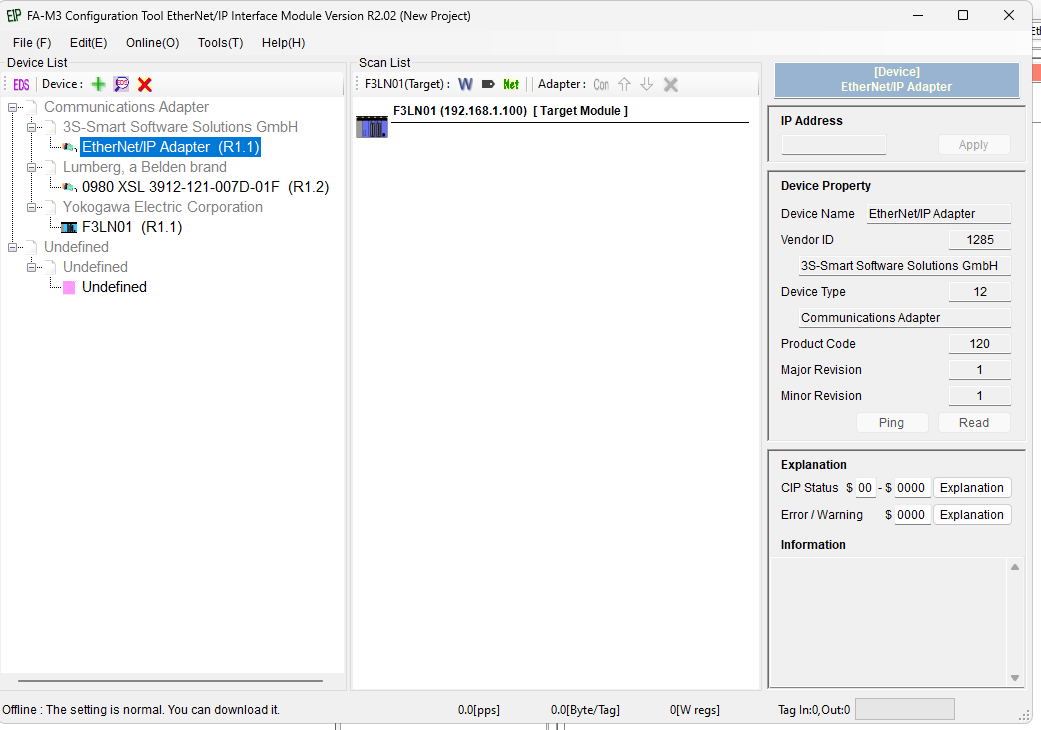1041x730 pixels.
Task: Click Explanation button beside CIP Status
Action: click(x=972, y=488)
